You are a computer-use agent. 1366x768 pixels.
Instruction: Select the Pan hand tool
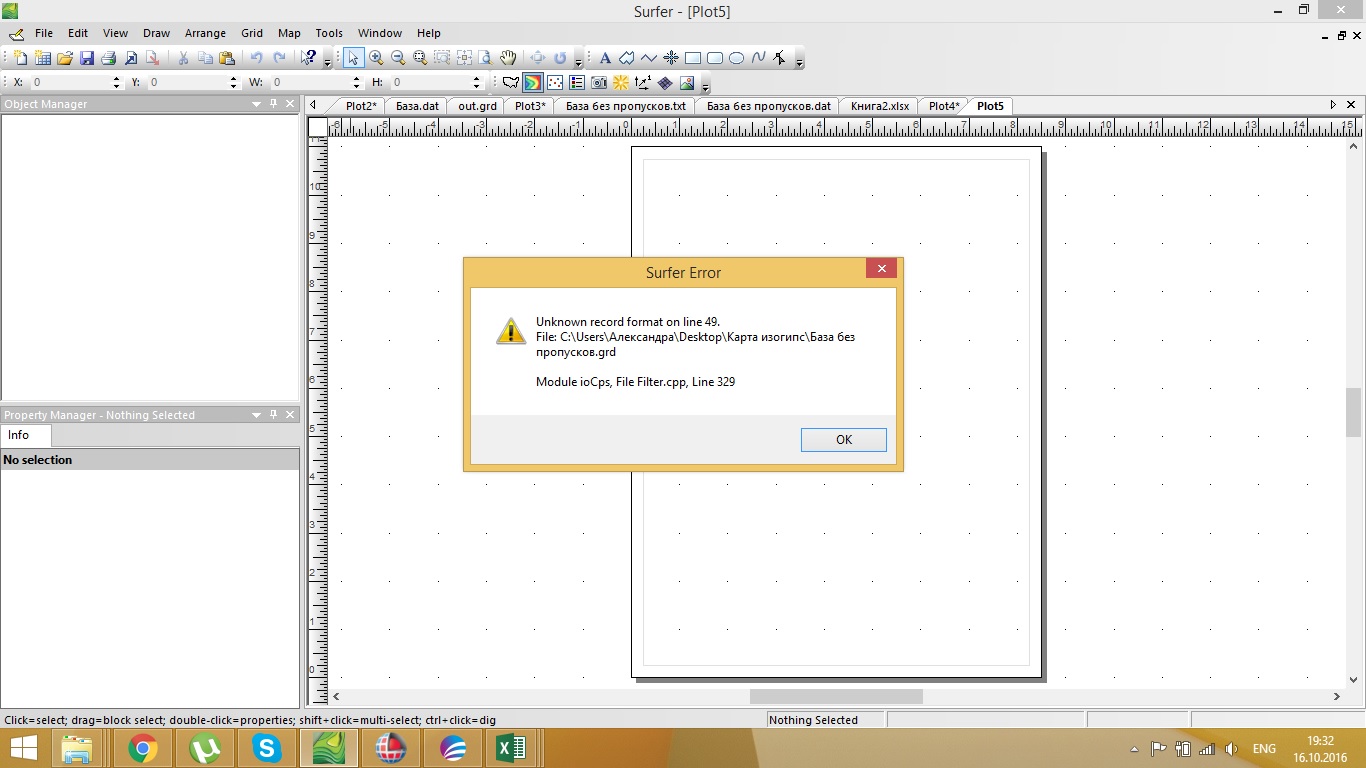coord(508,58)
